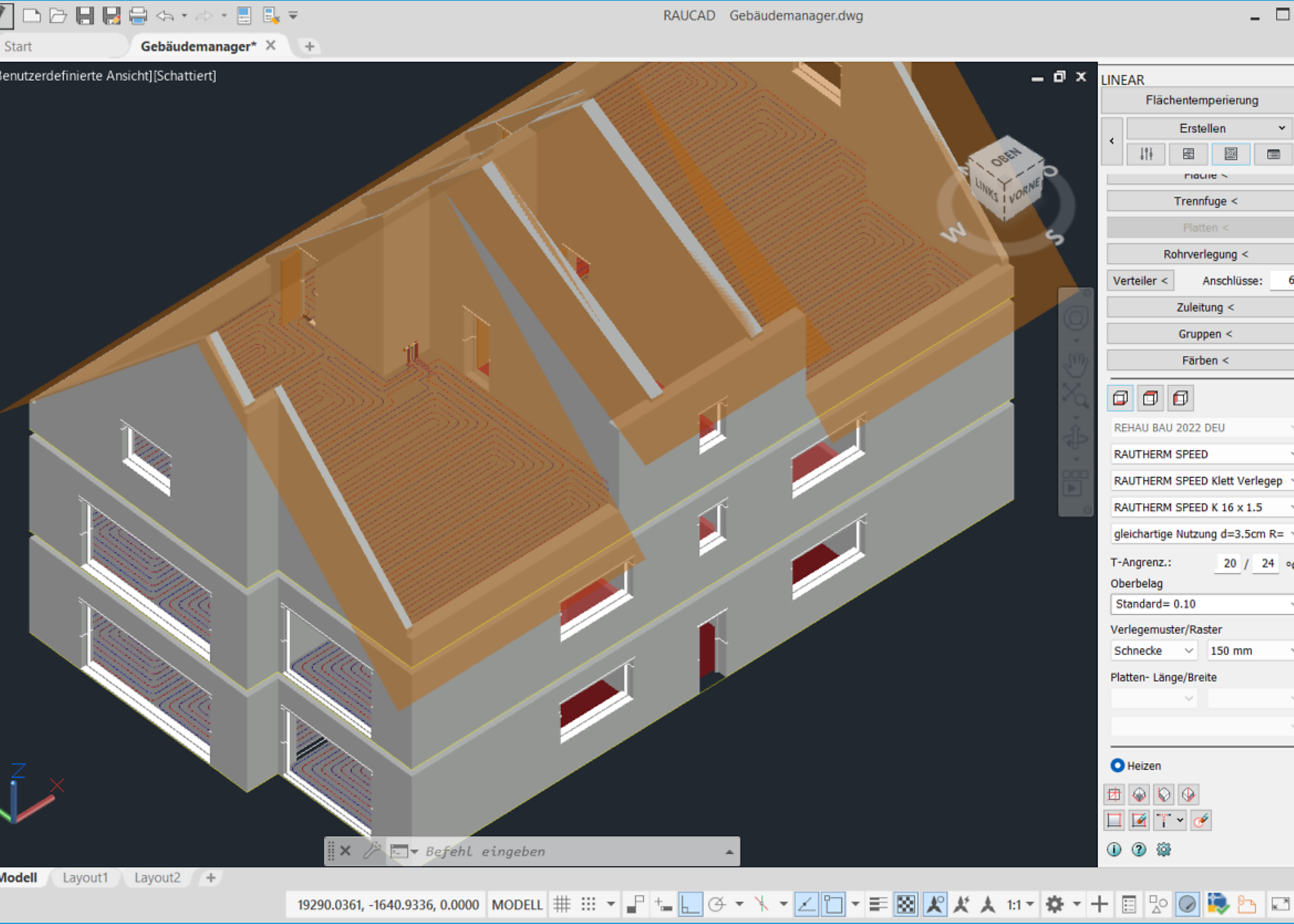The width and height of the screenshot is (1294, 924).
Task: Select the wall surface cube icon
Action: pyautogui.click(x=1180, y=398)
